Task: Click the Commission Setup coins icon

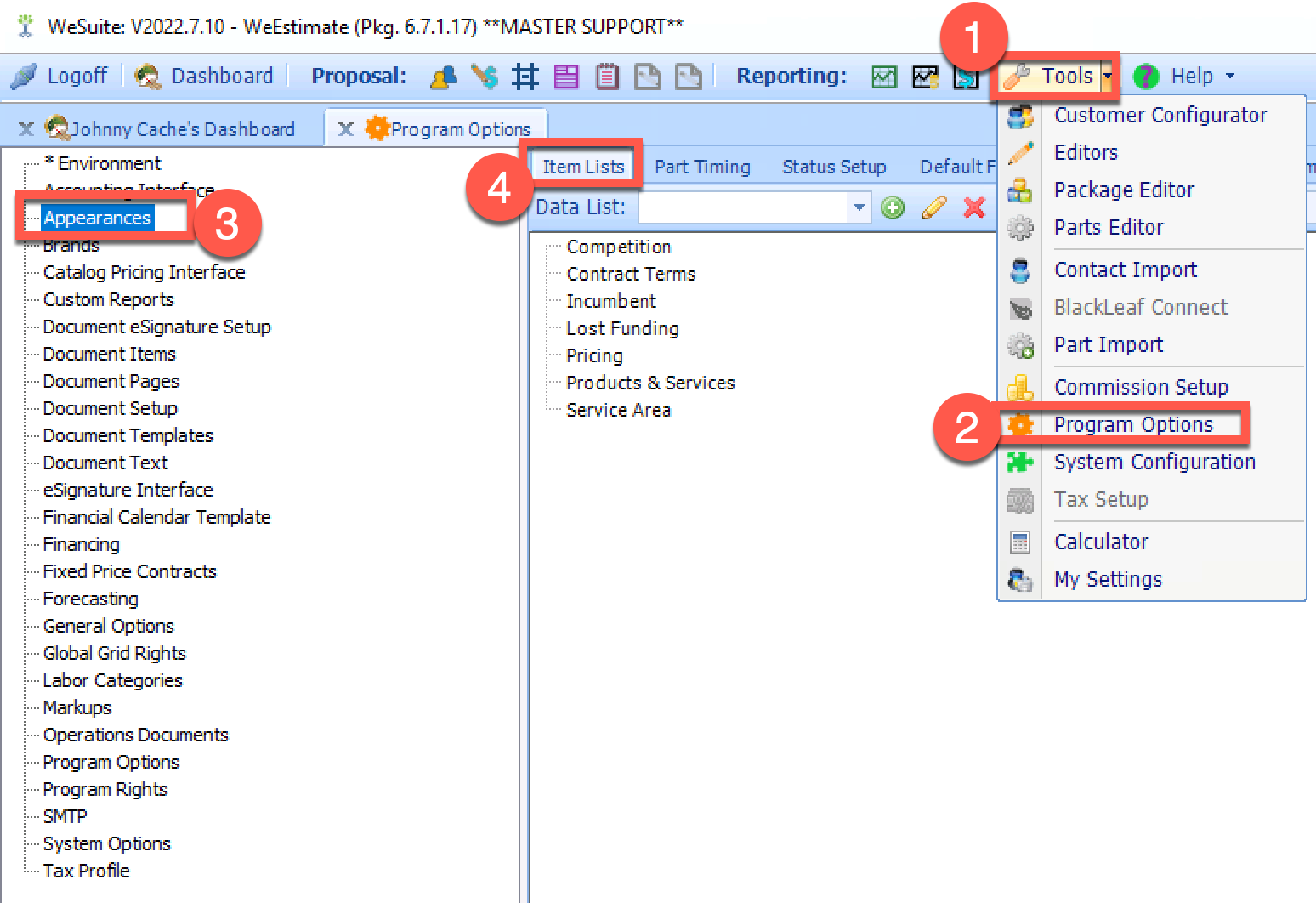Action: coord(1020,388)
